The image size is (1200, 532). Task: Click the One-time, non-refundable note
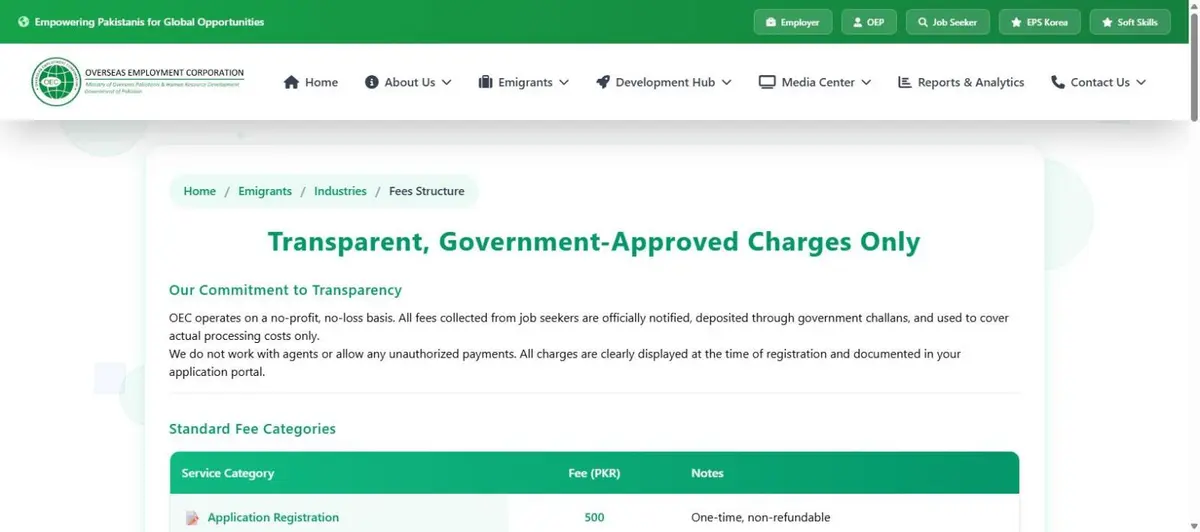pos(761,518)
